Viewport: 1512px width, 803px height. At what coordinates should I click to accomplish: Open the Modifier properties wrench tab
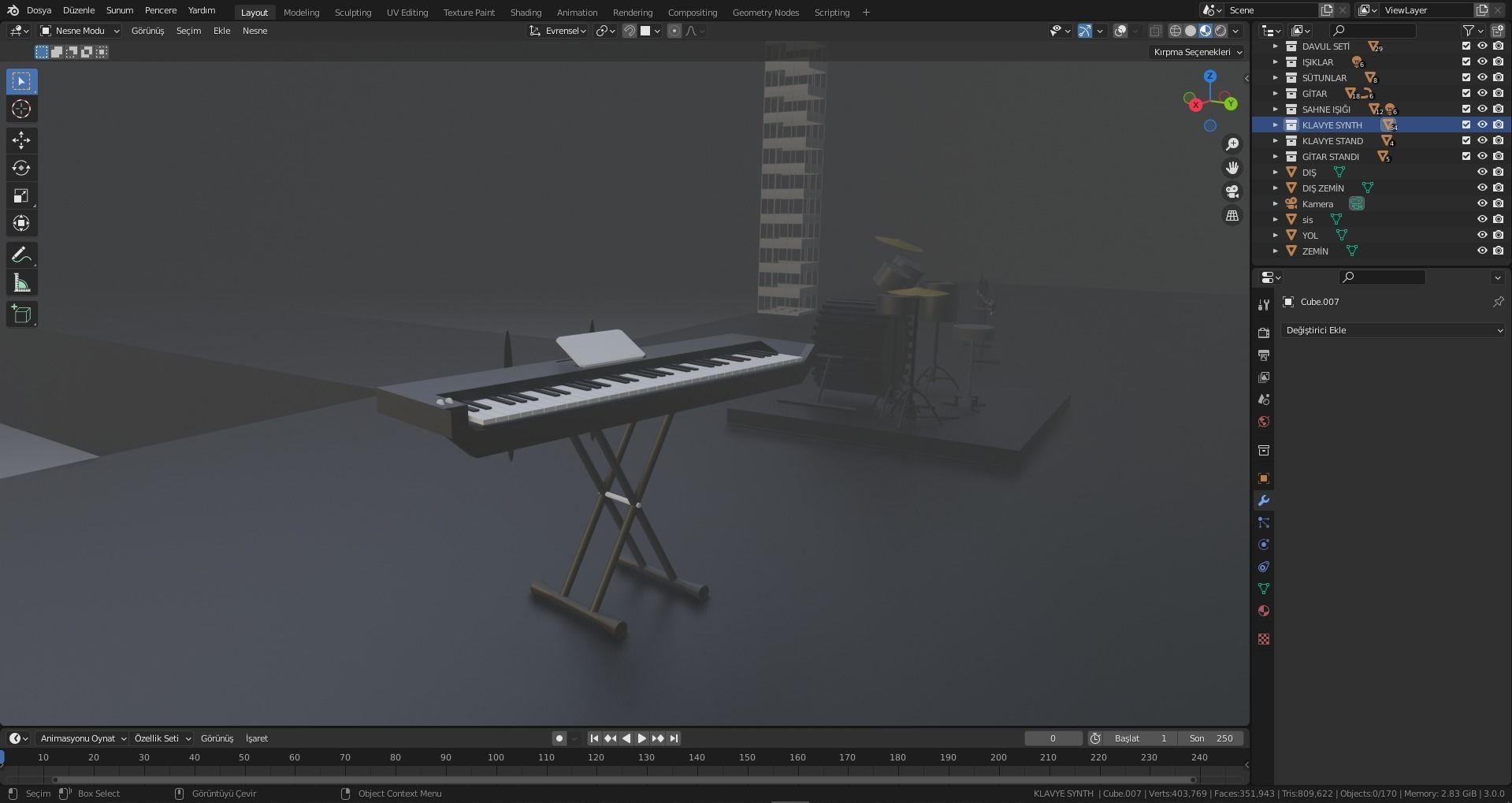coord(1264,500)
